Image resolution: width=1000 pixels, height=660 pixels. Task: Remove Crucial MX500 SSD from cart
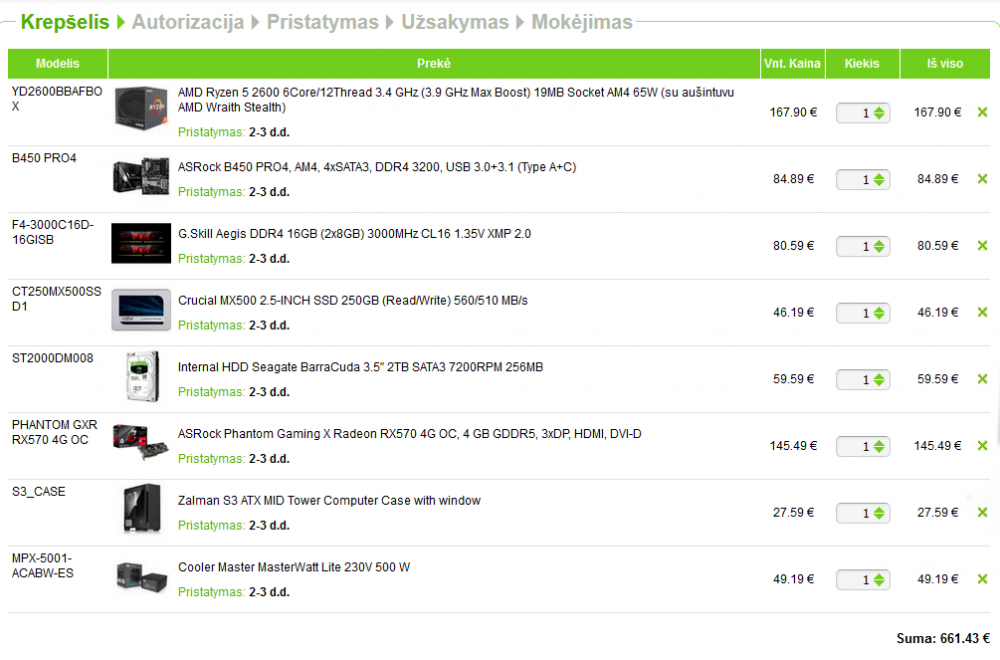click(x=982, y=312)
